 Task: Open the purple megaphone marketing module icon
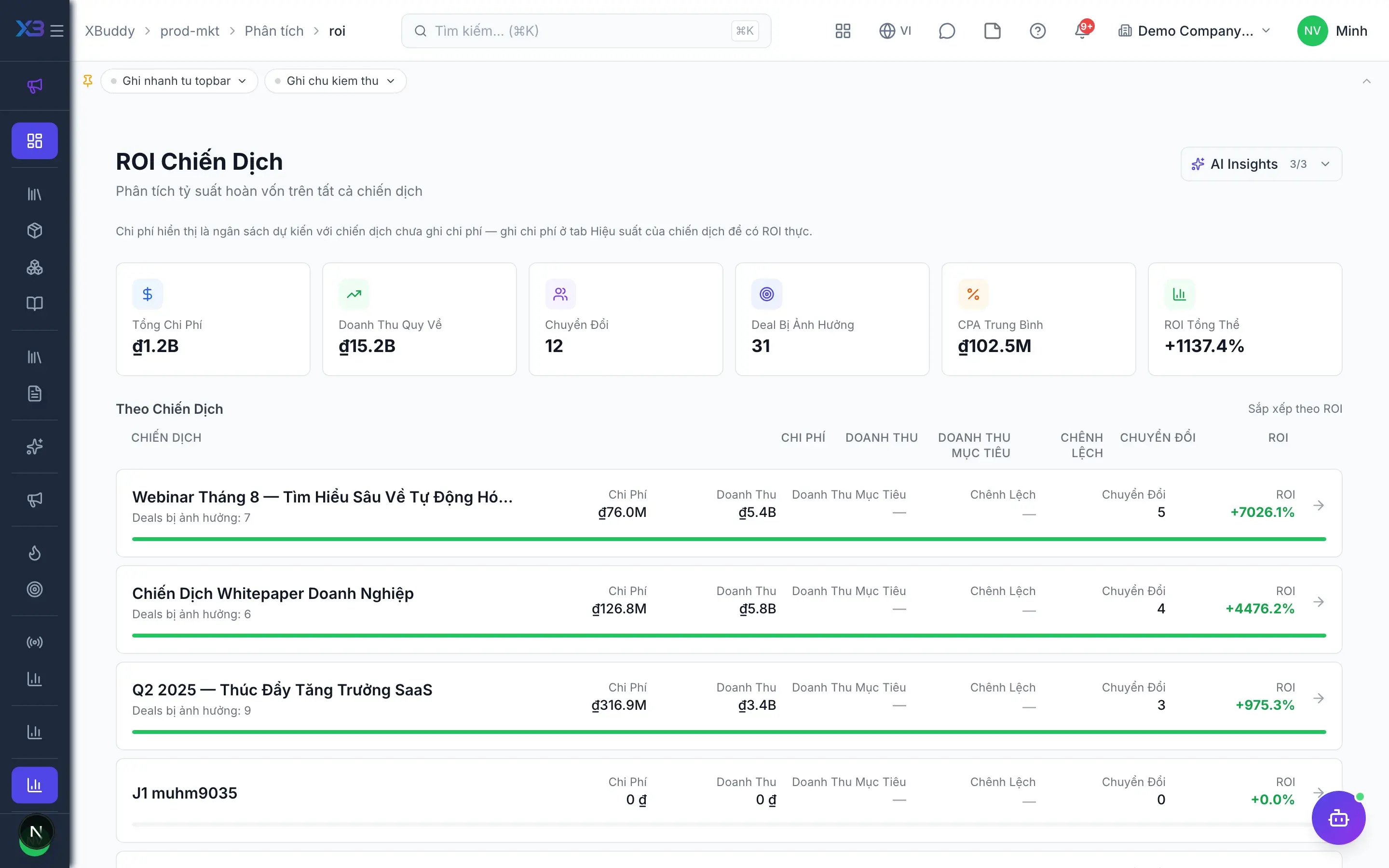34,86
